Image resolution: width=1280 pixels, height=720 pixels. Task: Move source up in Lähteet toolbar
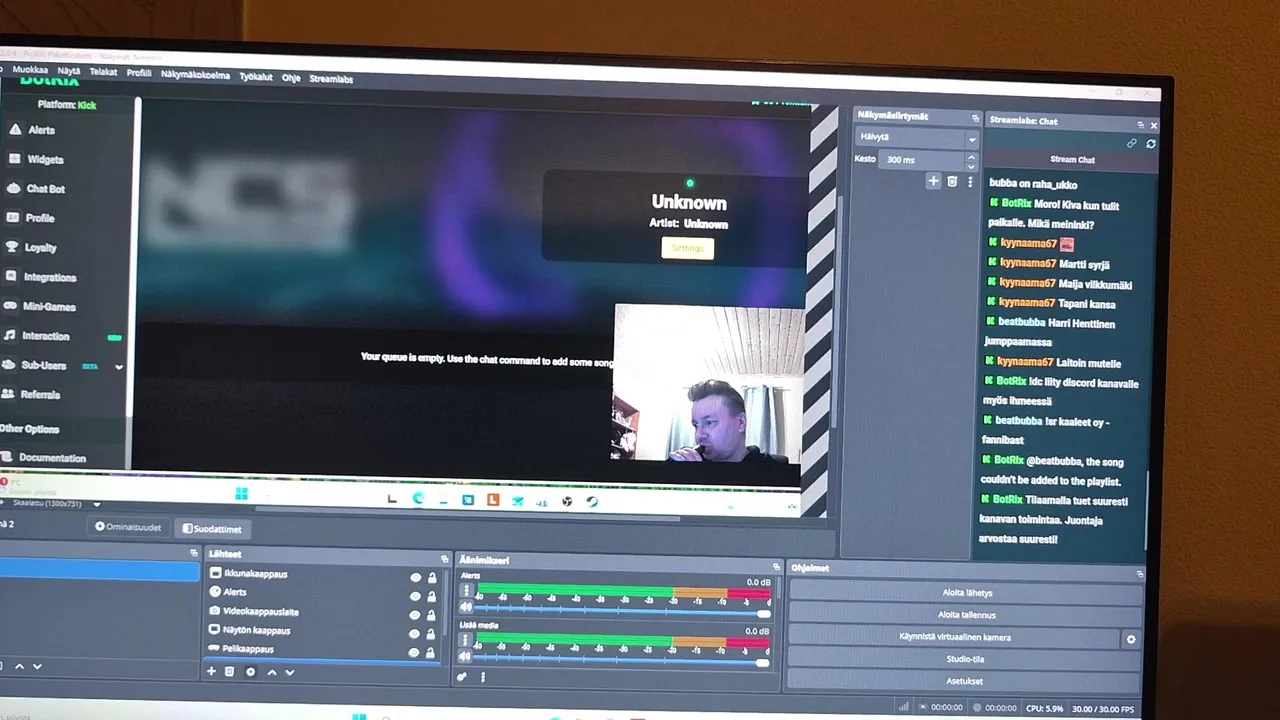tap(271, 672)
